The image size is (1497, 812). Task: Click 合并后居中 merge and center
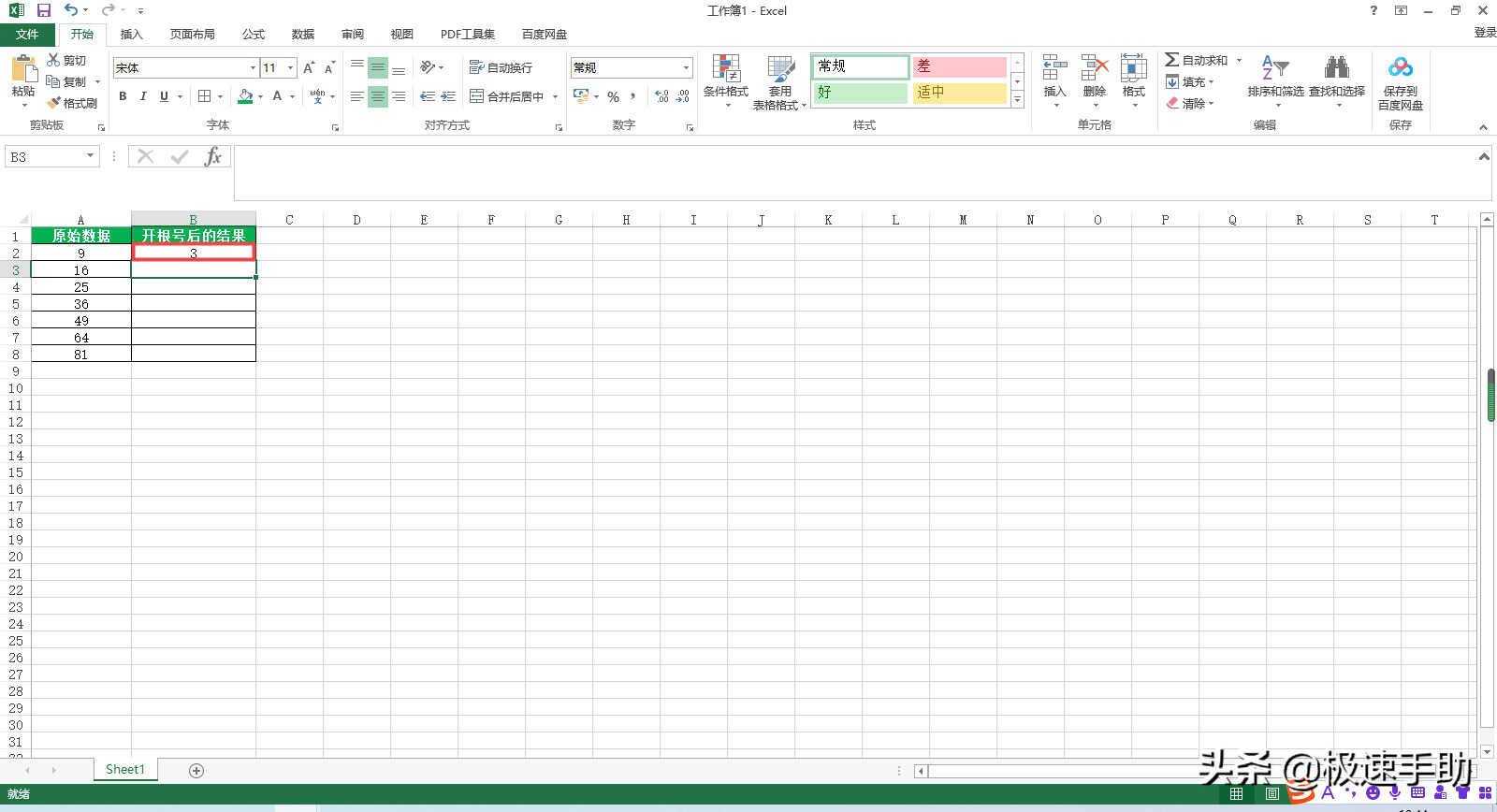coord(506,96)
